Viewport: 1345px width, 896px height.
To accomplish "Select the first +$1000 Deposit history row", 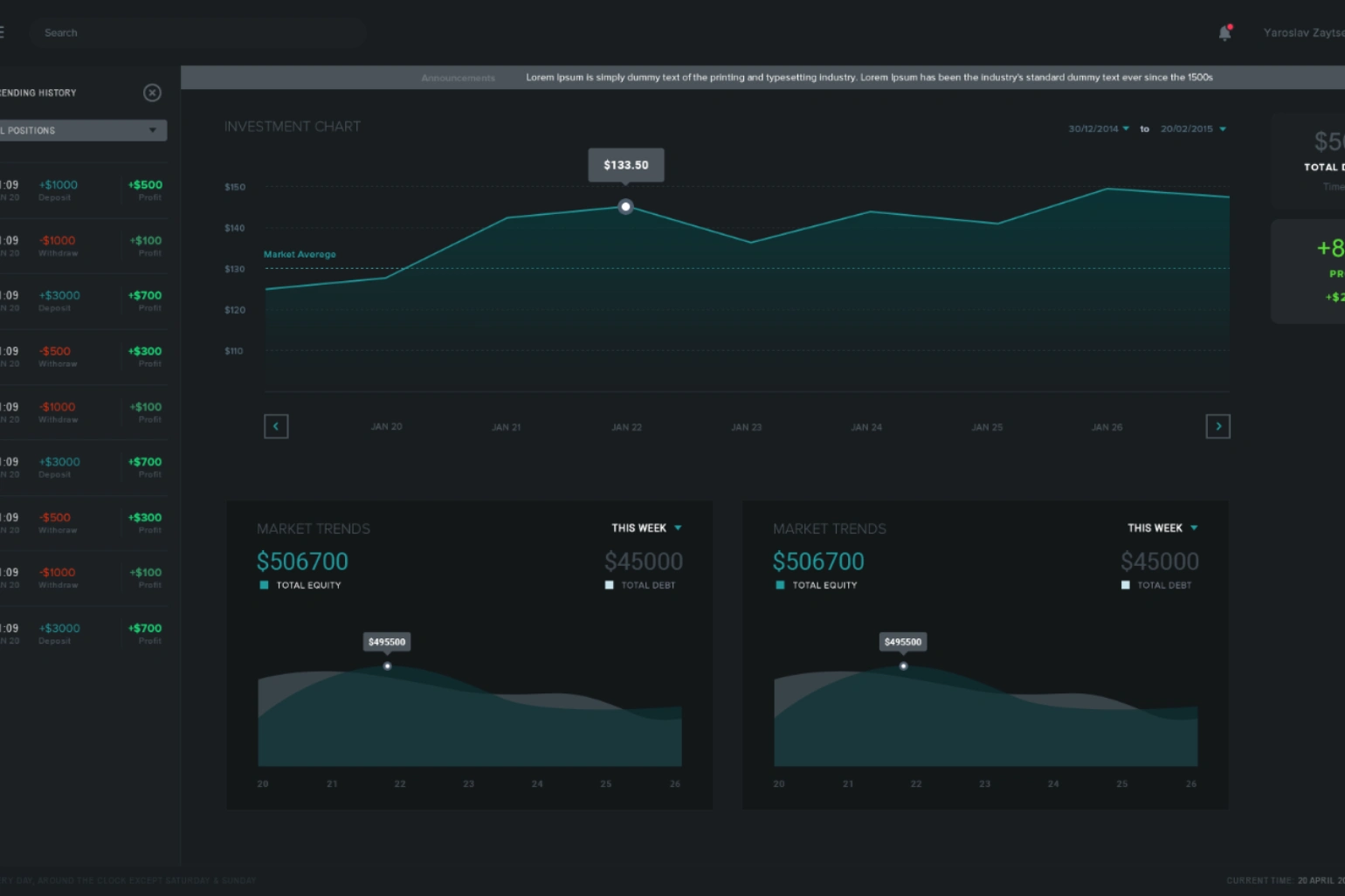I will pyautogui.click(x=83, y=190).
